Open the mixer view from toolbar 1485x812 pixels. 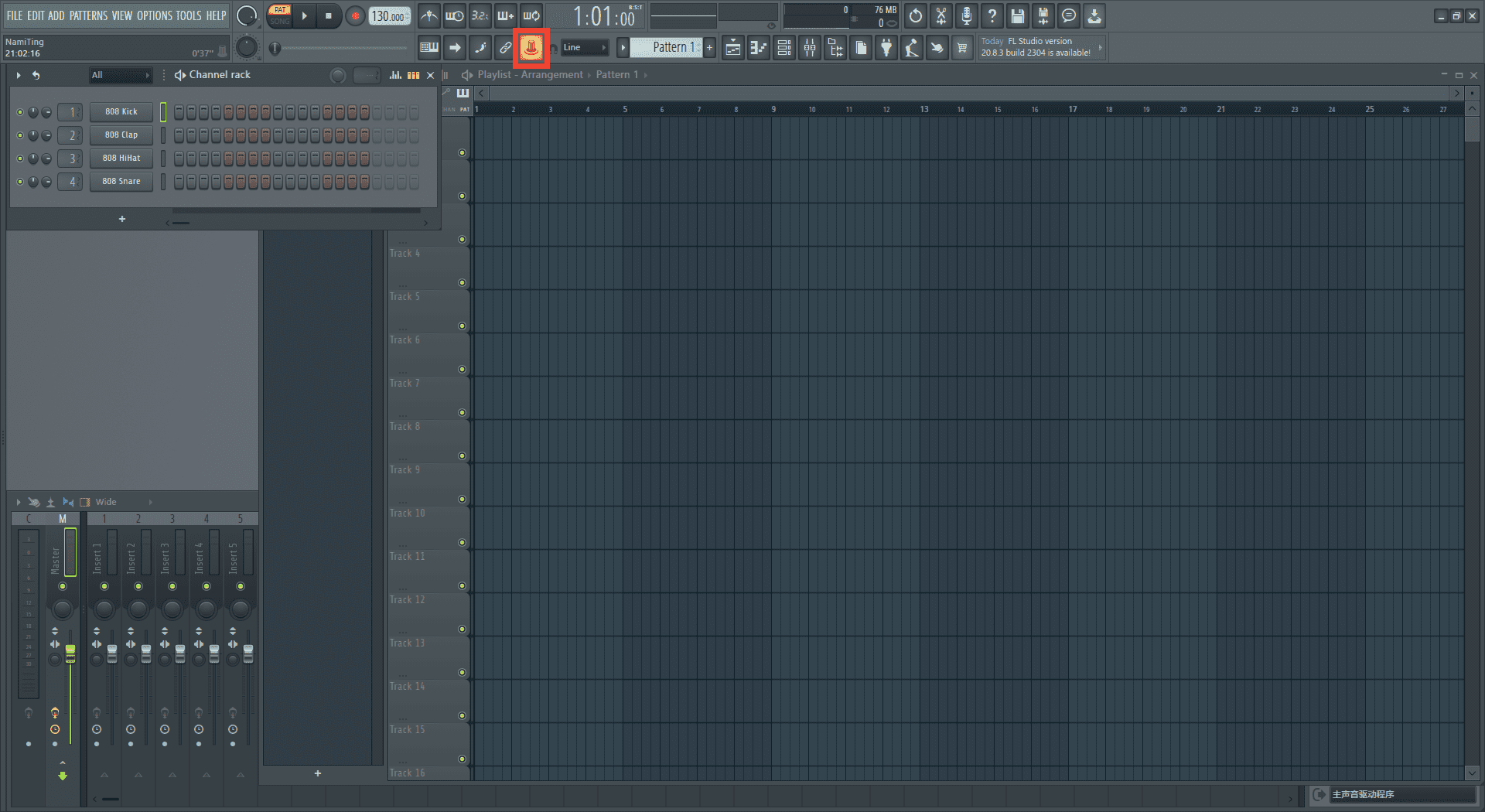(810, 48)
